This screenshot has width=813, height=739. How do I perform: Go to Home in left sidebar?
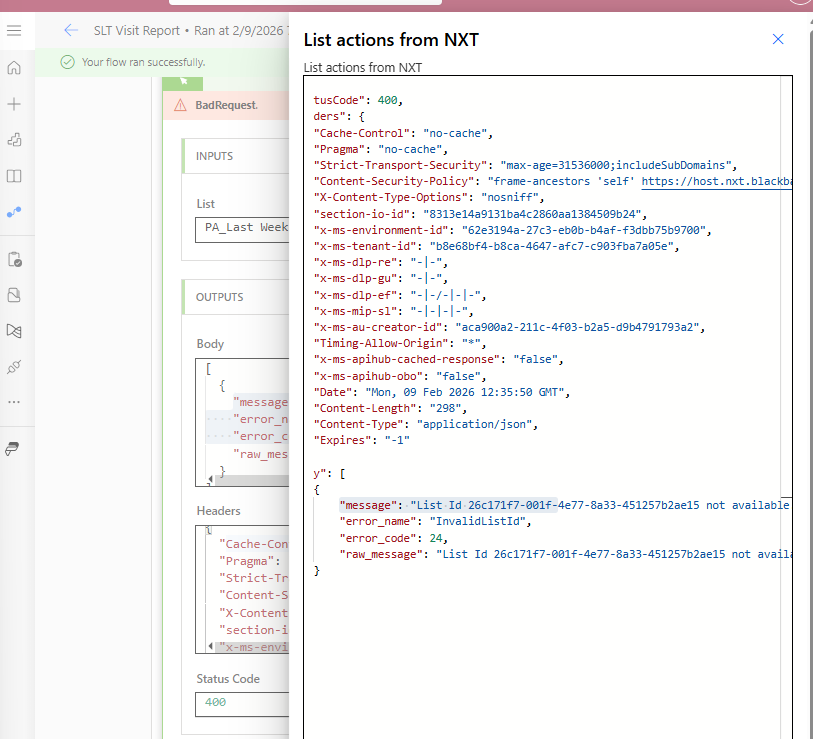click(x=14, y=67)
